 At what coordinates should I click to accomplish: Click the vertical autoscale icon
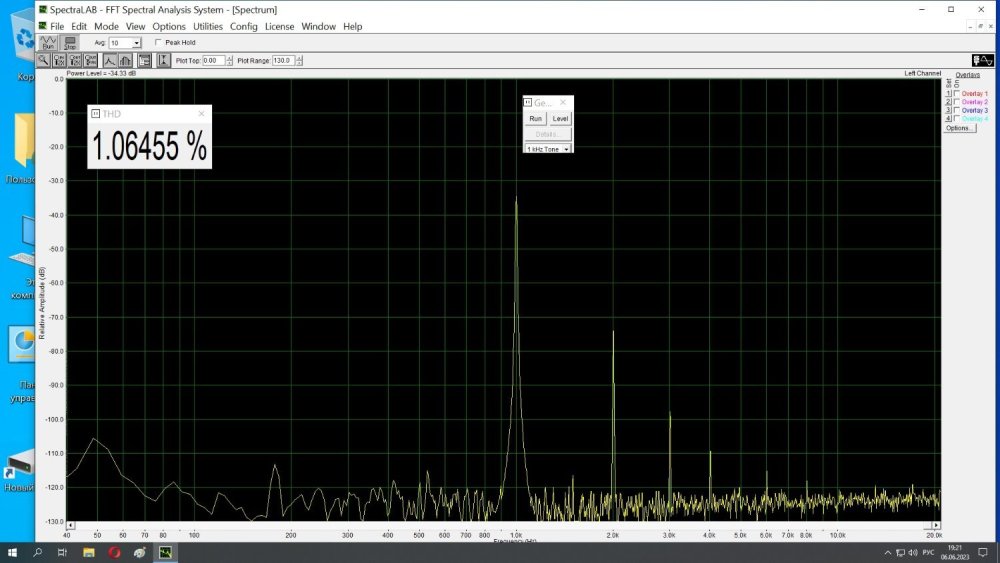[x=163, y=60]
